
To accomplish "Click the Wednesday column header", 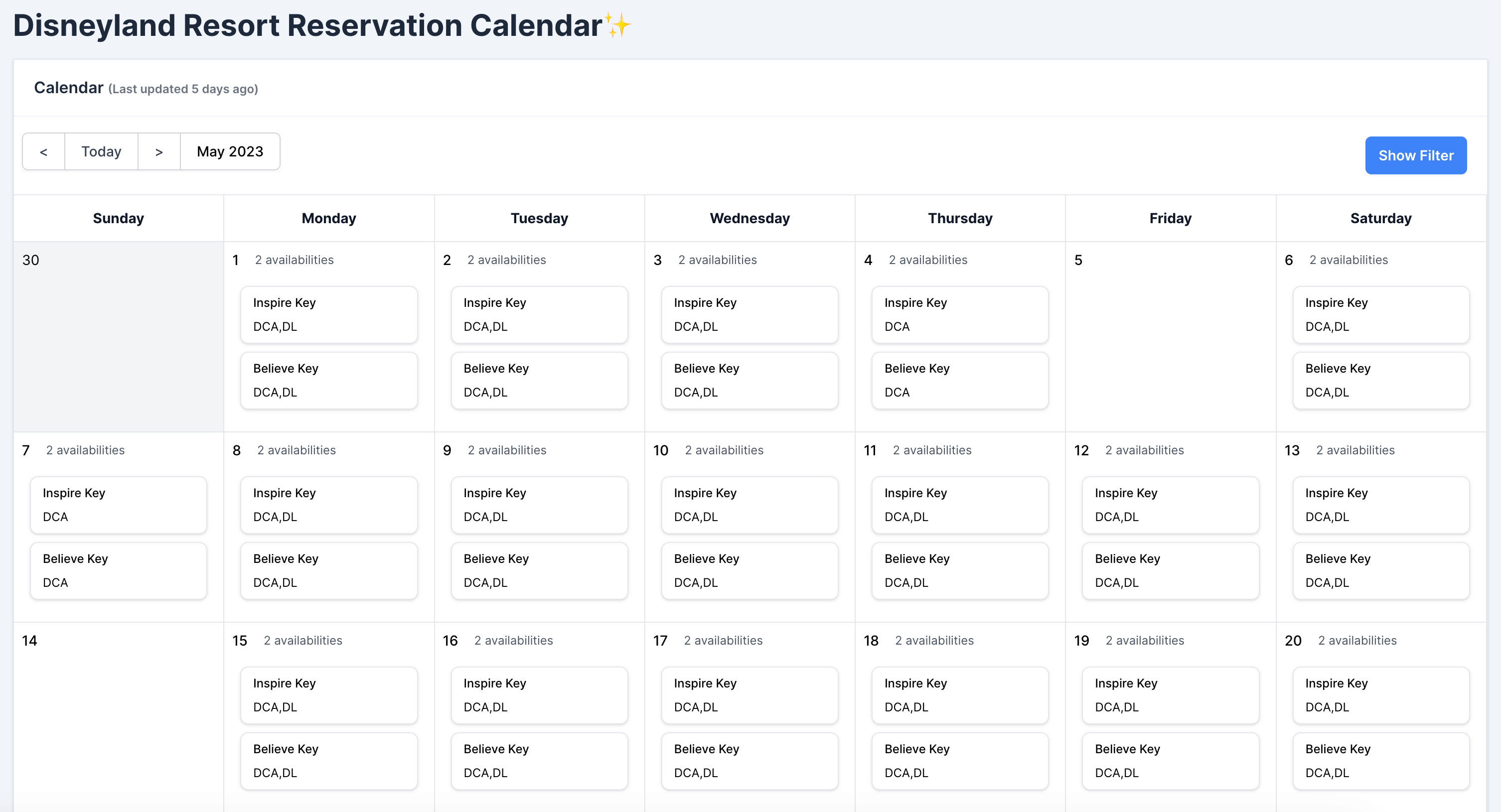I will coord(750,218).
